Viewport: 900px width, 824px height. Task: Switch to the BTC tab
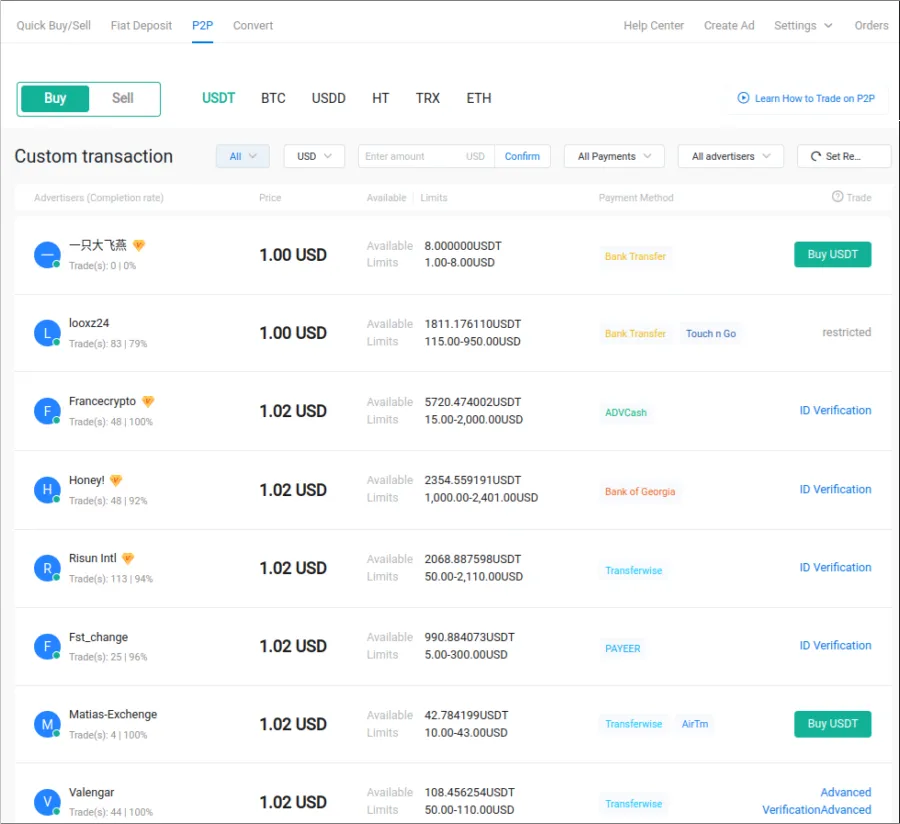point(273,98)
